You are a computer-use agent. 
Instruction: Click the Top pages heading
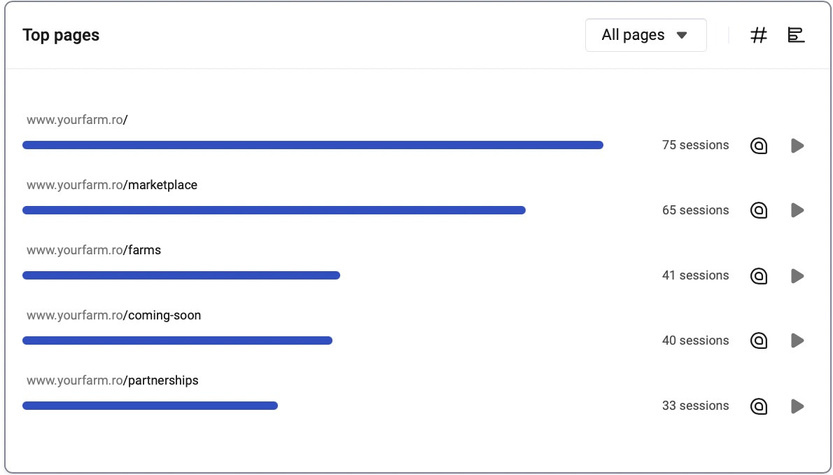(61, 35)
